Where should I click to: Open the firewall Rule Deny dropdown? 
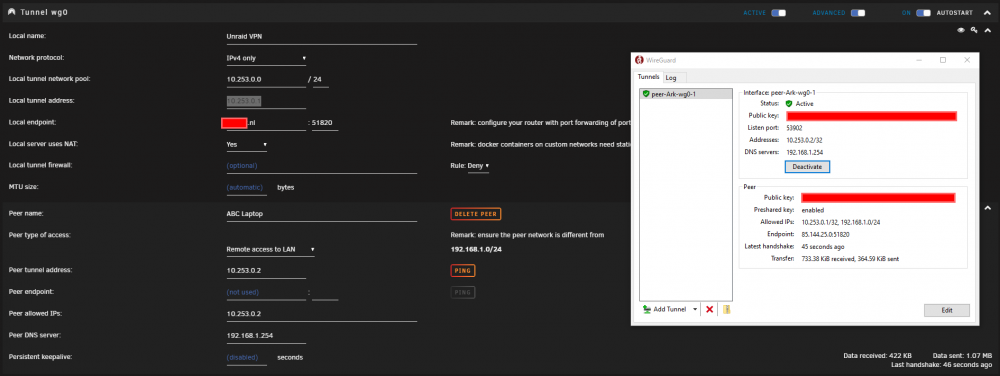coord(478,166)
